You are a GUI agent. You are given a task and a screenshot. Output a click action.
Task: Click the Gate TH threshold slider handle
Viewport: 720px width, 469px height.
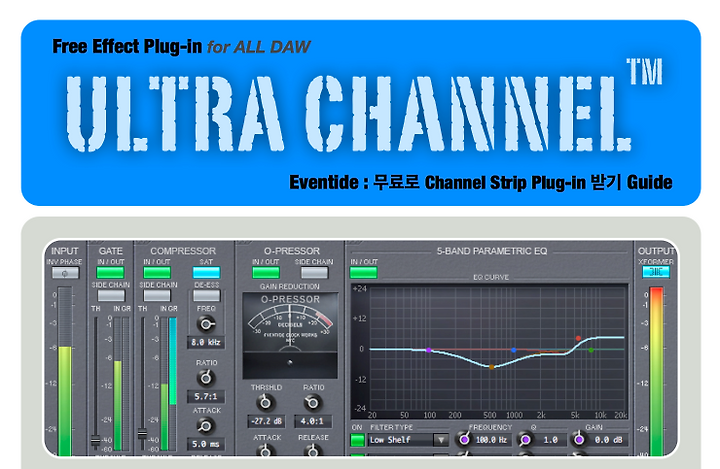[96, 441]
